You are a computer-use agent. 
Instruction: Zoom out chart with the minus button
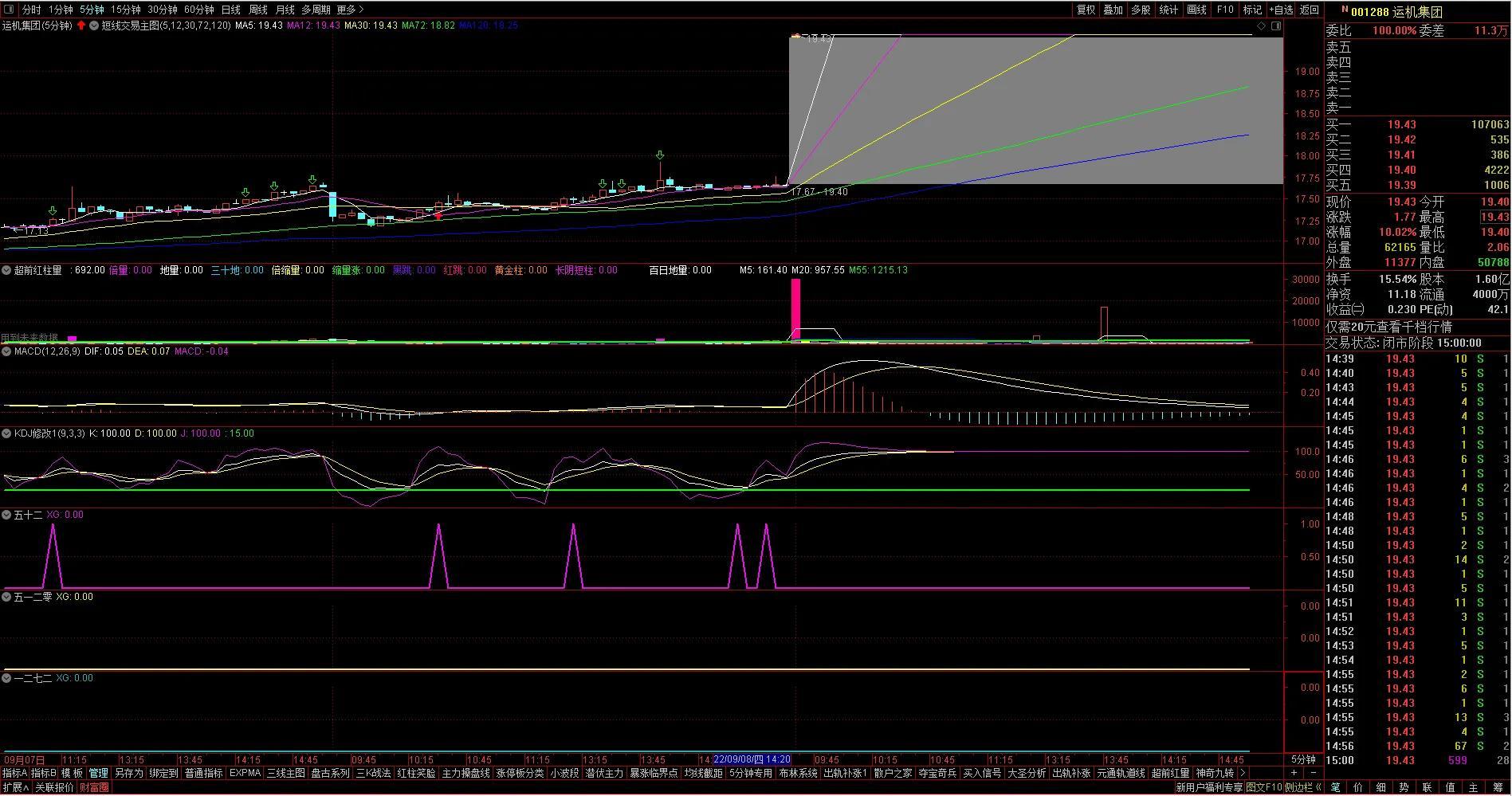[x=1313, y=773]
